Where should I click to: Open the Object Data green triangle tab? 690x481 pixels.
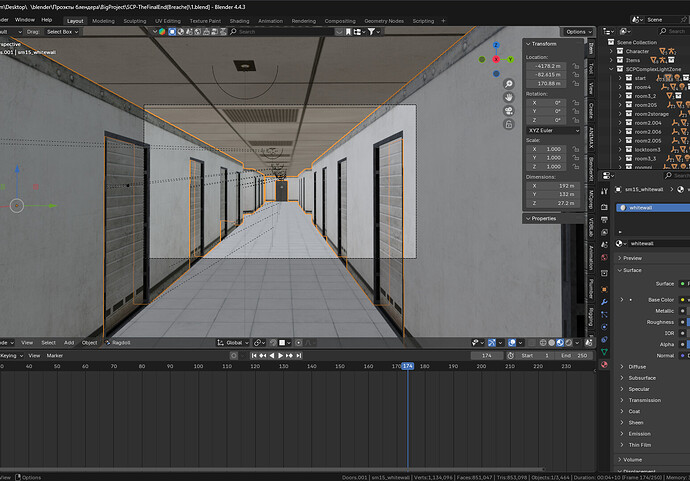point(604,352)
